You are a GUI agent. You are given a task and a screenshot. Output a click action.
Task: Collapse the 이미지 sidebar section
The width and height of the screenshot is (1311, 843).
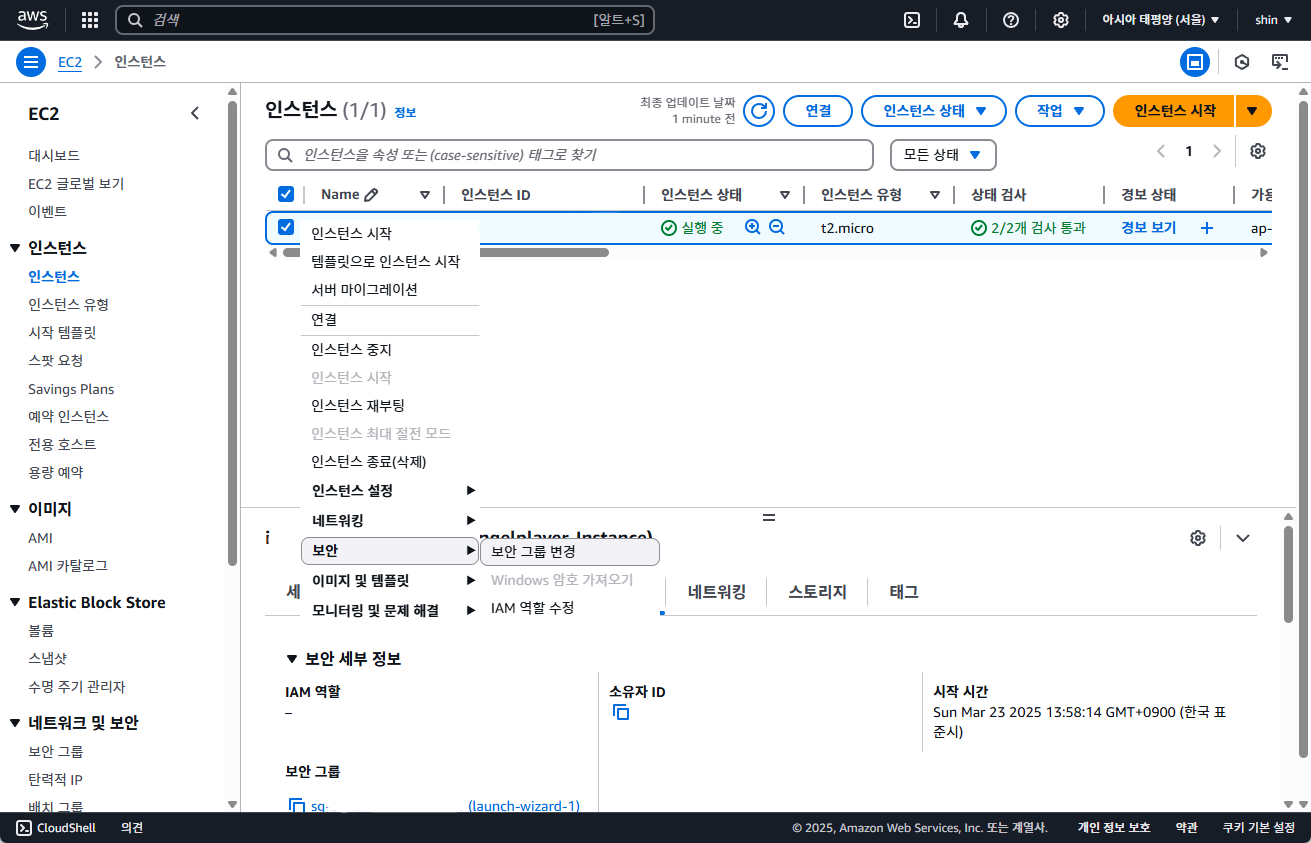(15, 509)
